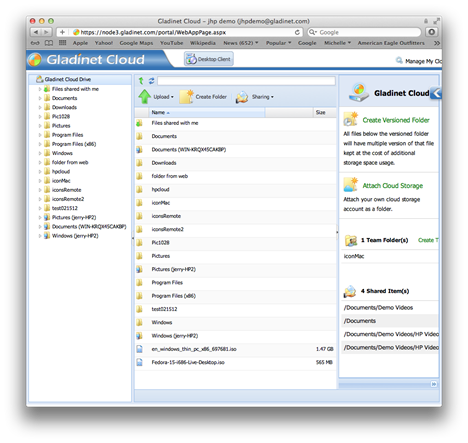Screen dimensions: 468x443
Task: Click the /Documents shared item
Action: [360, 321]
